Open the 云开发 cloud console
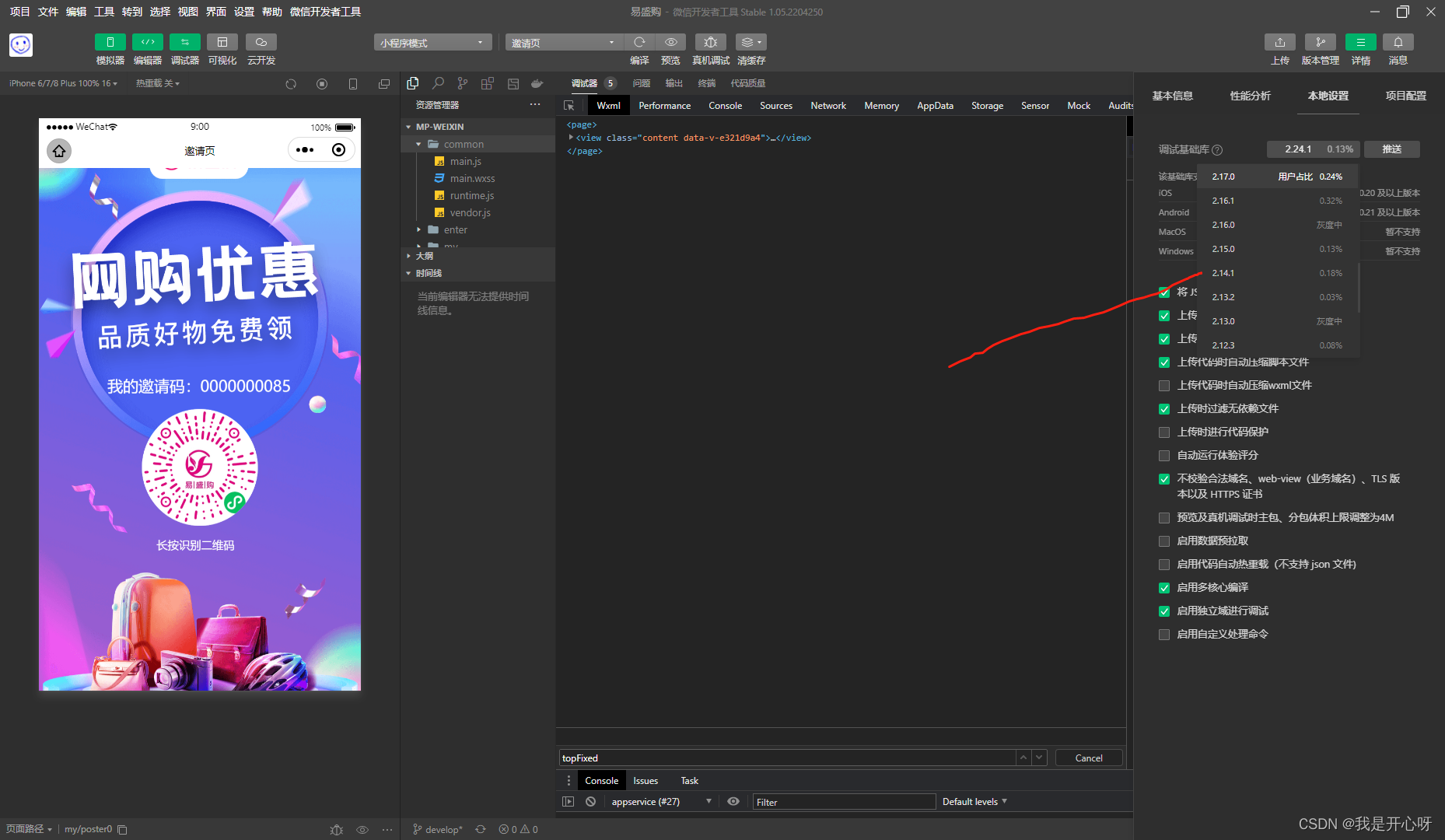The image size is (1445, 840). click(x=261, y=49)
